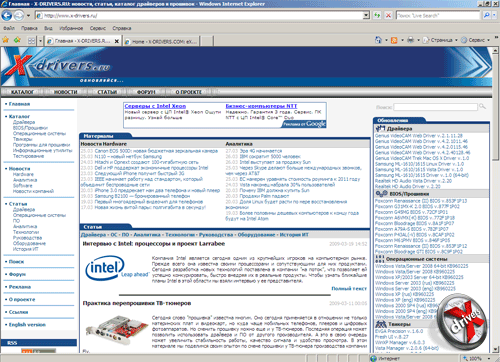
Task: Expand the Print options dropdown arrow
Action: click(x=418, y=40)
